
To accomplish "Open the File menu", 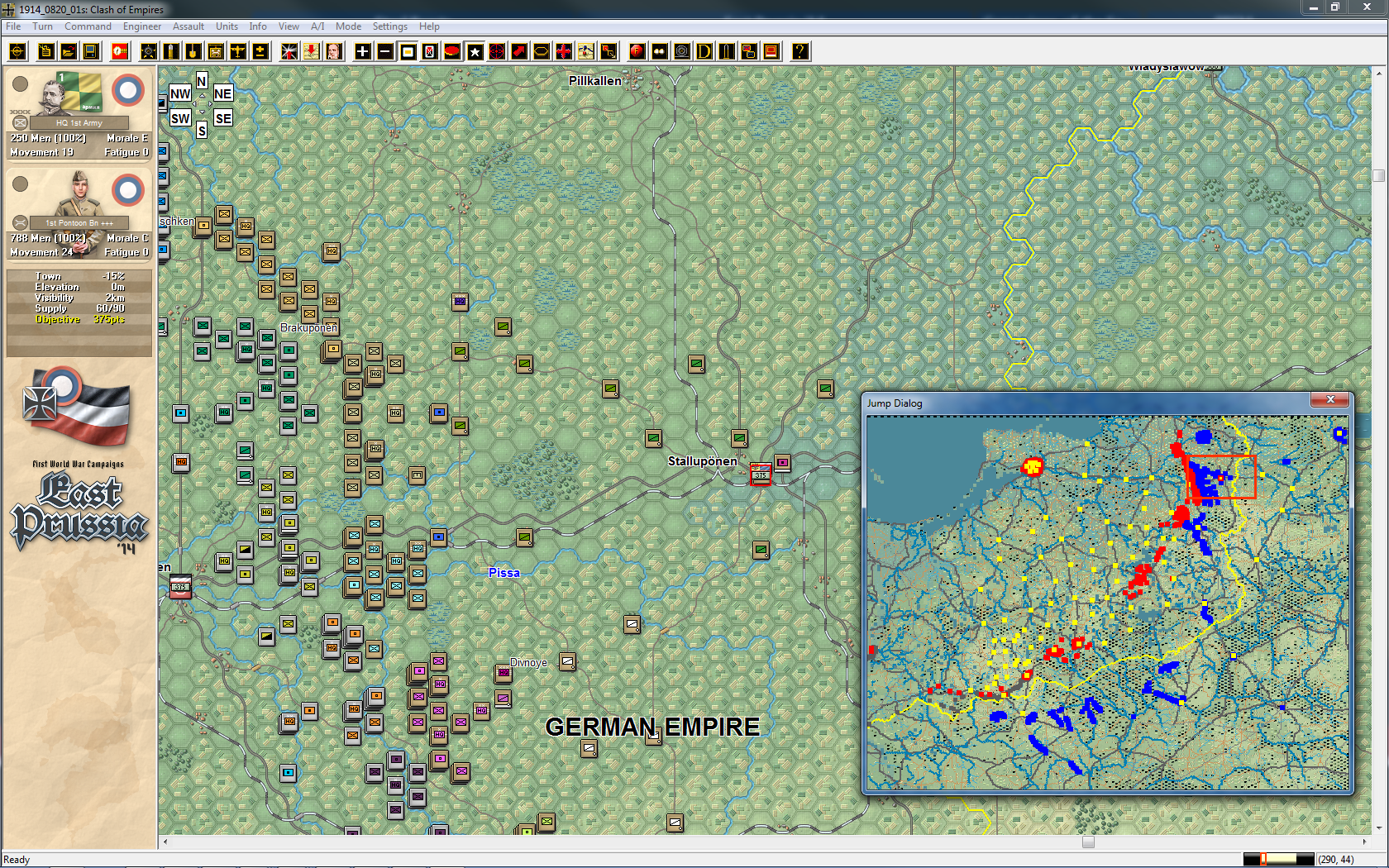I will (13, 26).
